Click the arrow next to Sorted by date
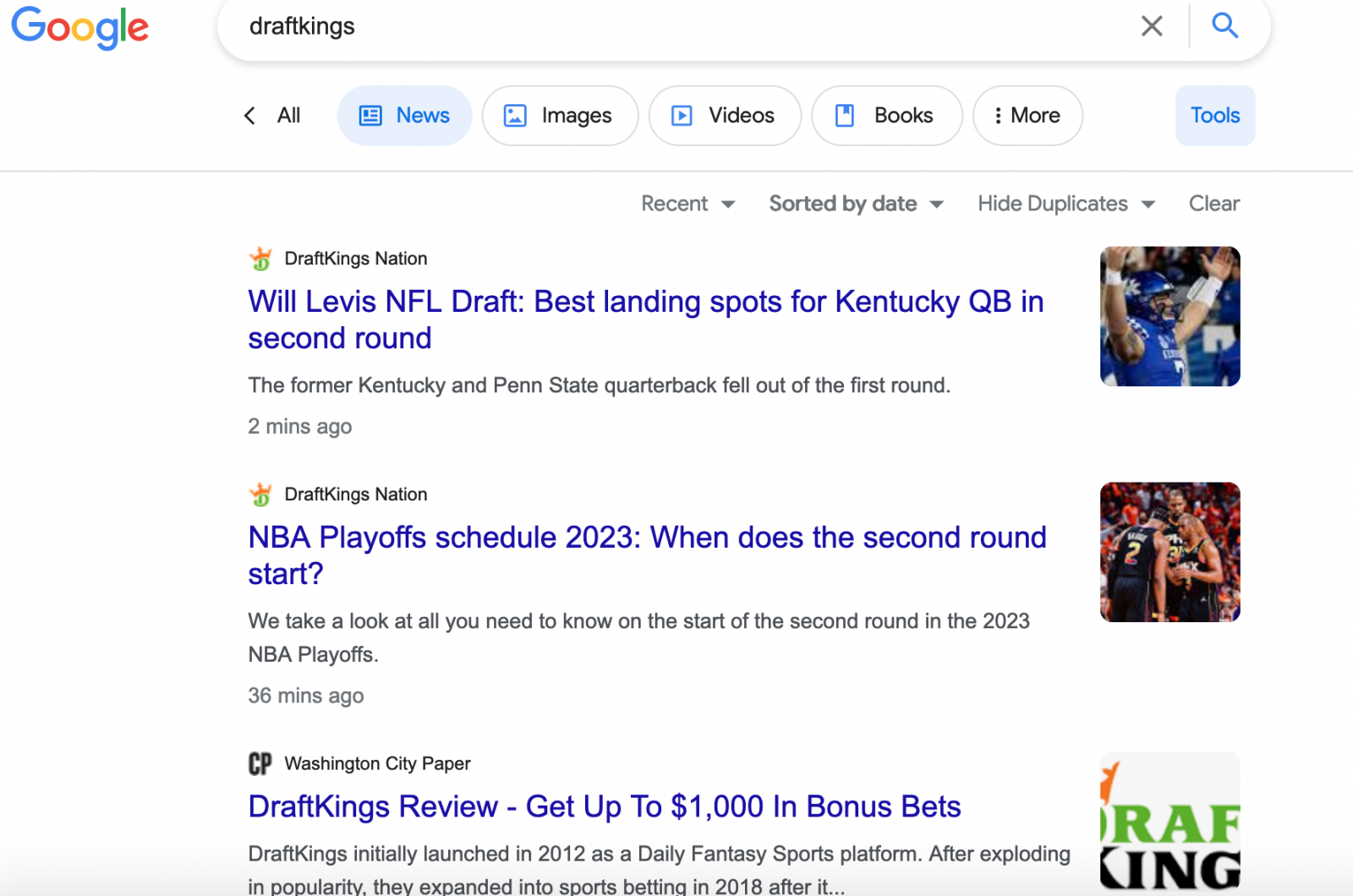Image resolution: width=1353 pixels, height=896 pixels. [936, 205]
